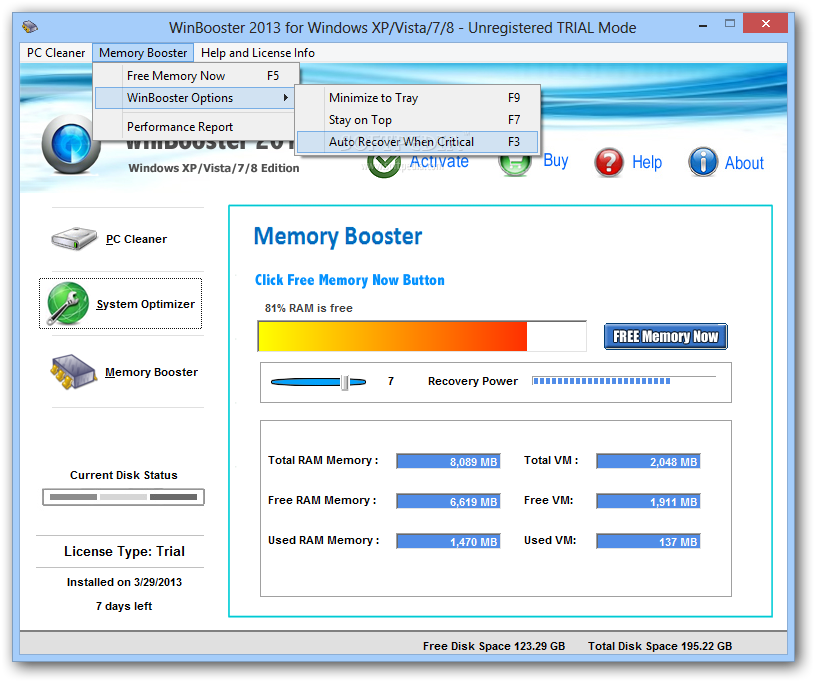Viewport: 815px width, 682px height.
Task: Click Used RAM Memory value 1,470 MB
Action: (448, 541)
